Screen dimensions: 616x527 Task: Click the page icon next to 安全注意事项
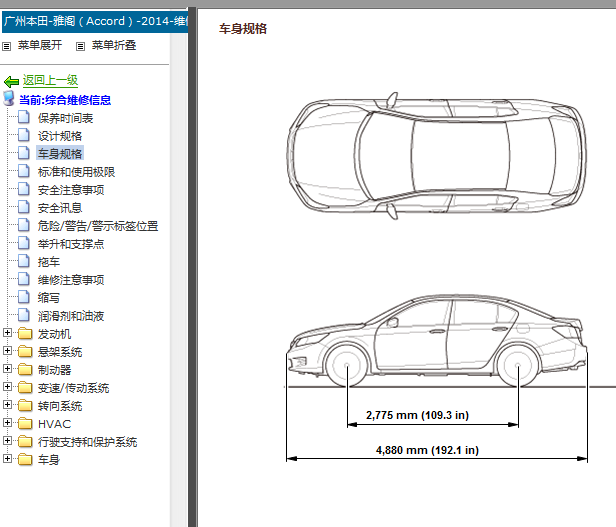click(24, 189)
